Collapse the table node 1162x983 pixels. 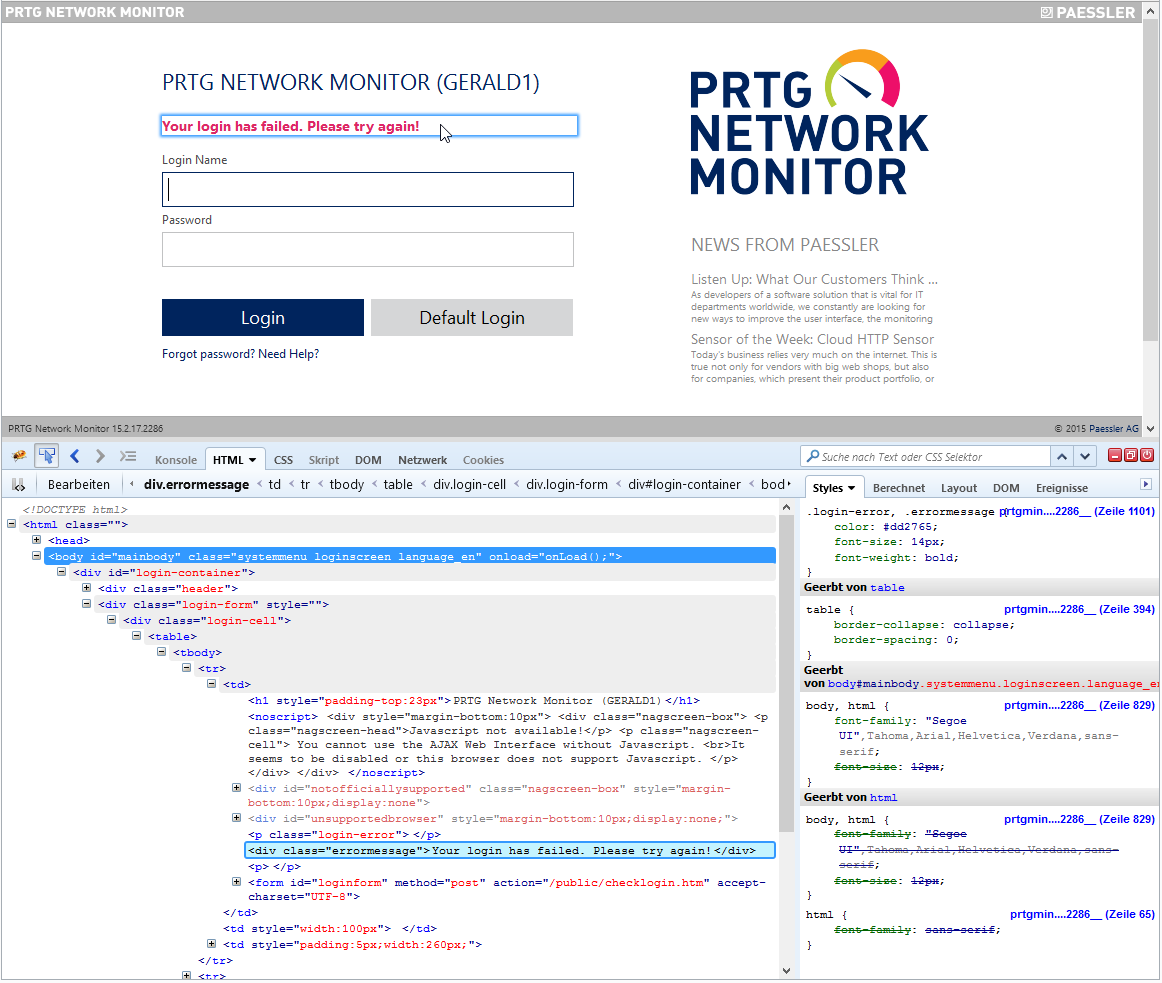(x=136, y=635)
